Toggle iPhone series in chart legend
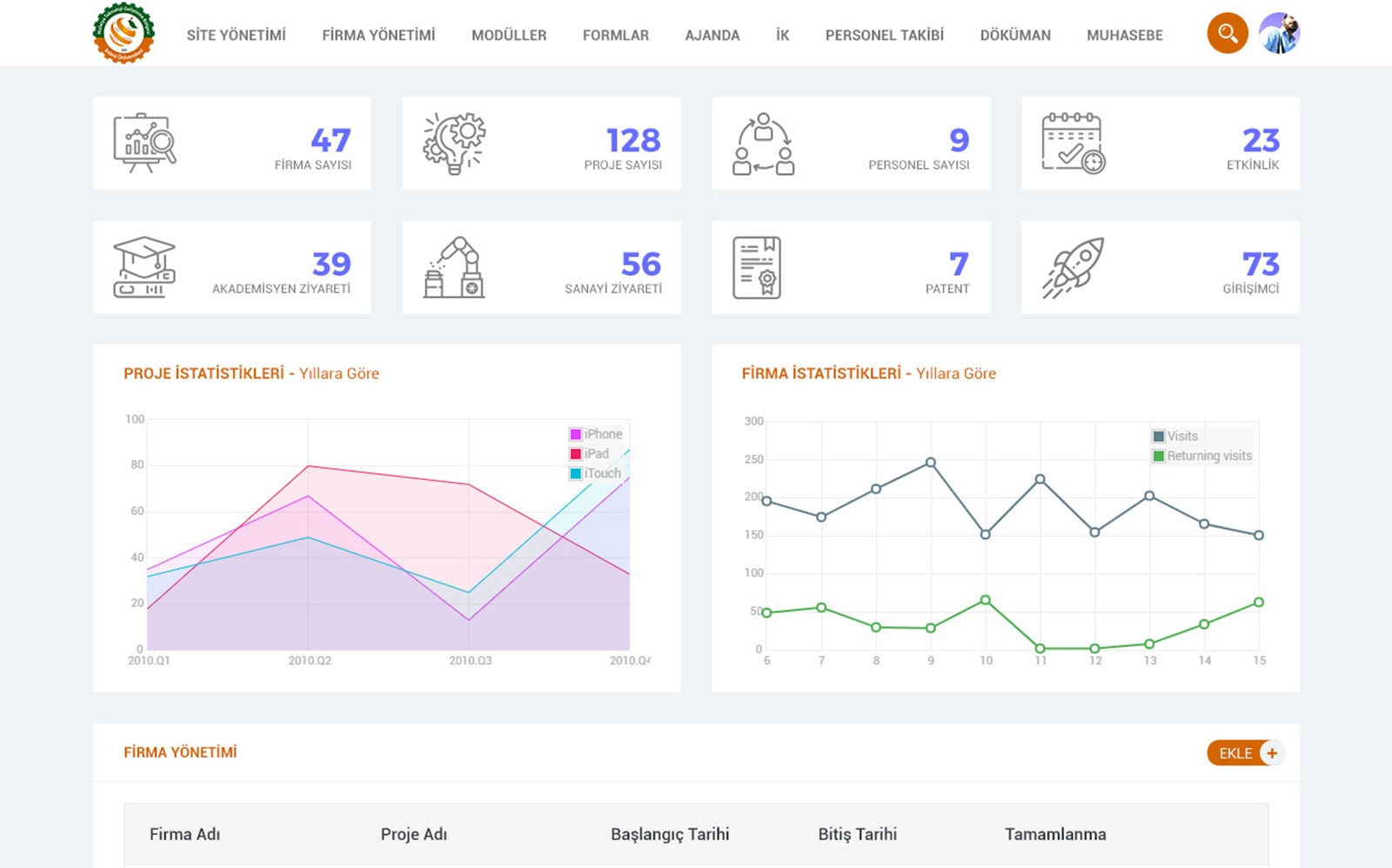Image resolution: width=1392 pixels, height=868 pixels. 596,434
